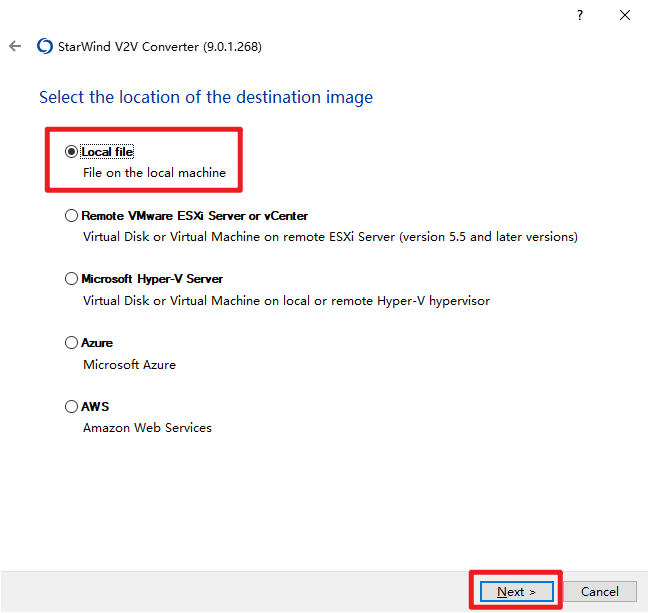
Task: Click the 'Select the location of the destination image' heading
Action: 206,98
